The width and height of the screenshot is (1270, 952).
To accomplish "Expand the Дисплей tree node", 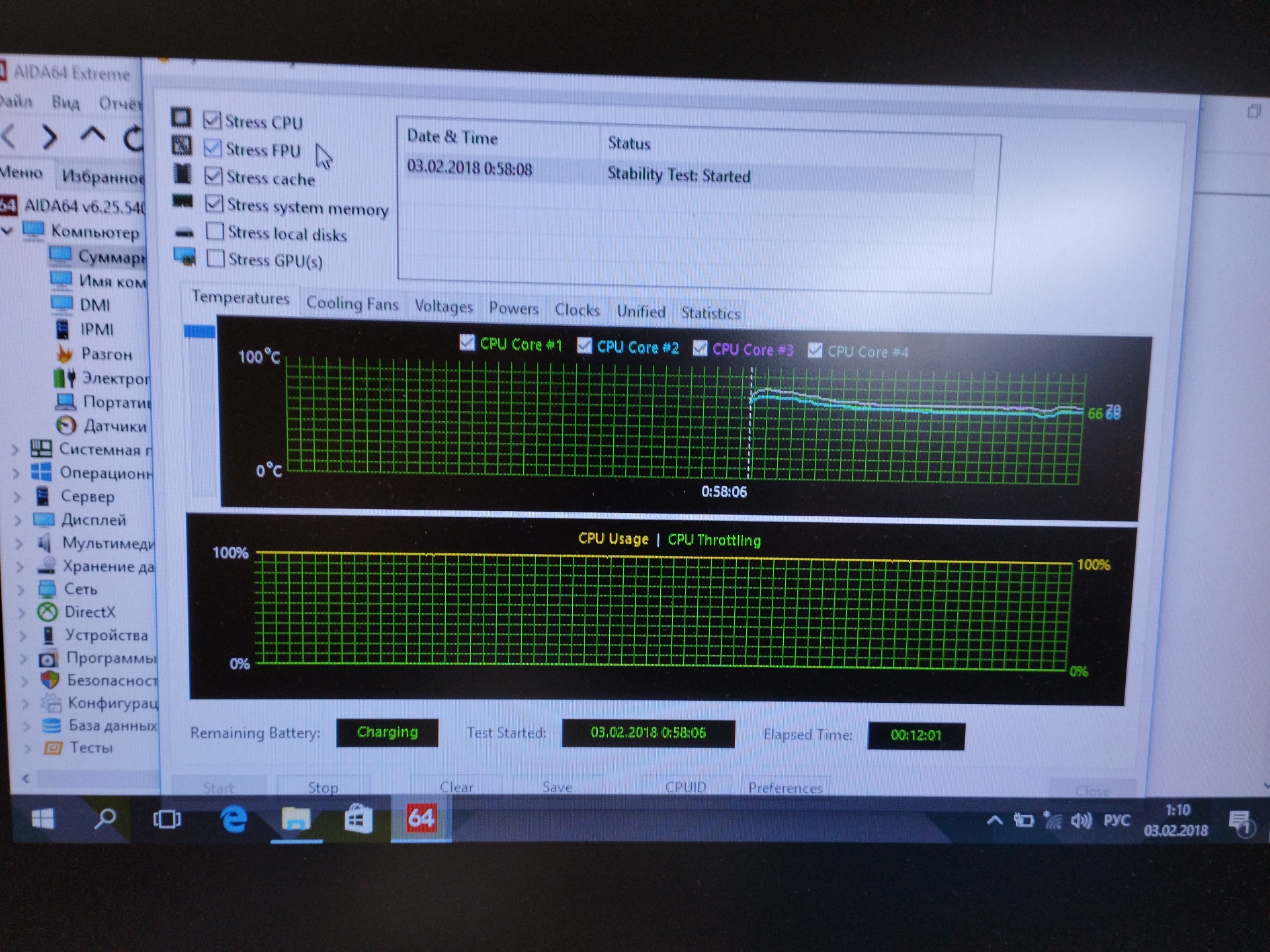I will point(18,520).
